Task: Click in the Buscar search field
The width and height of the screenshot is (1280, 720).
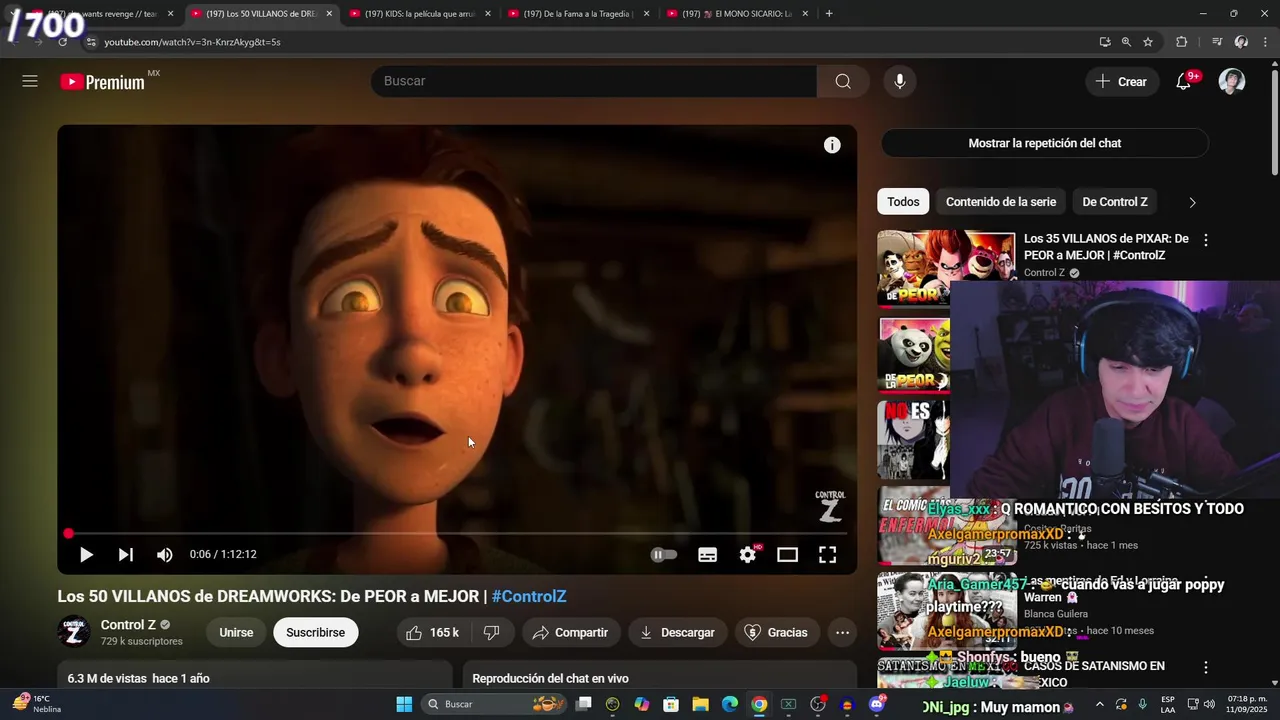Action: [594, 81]
